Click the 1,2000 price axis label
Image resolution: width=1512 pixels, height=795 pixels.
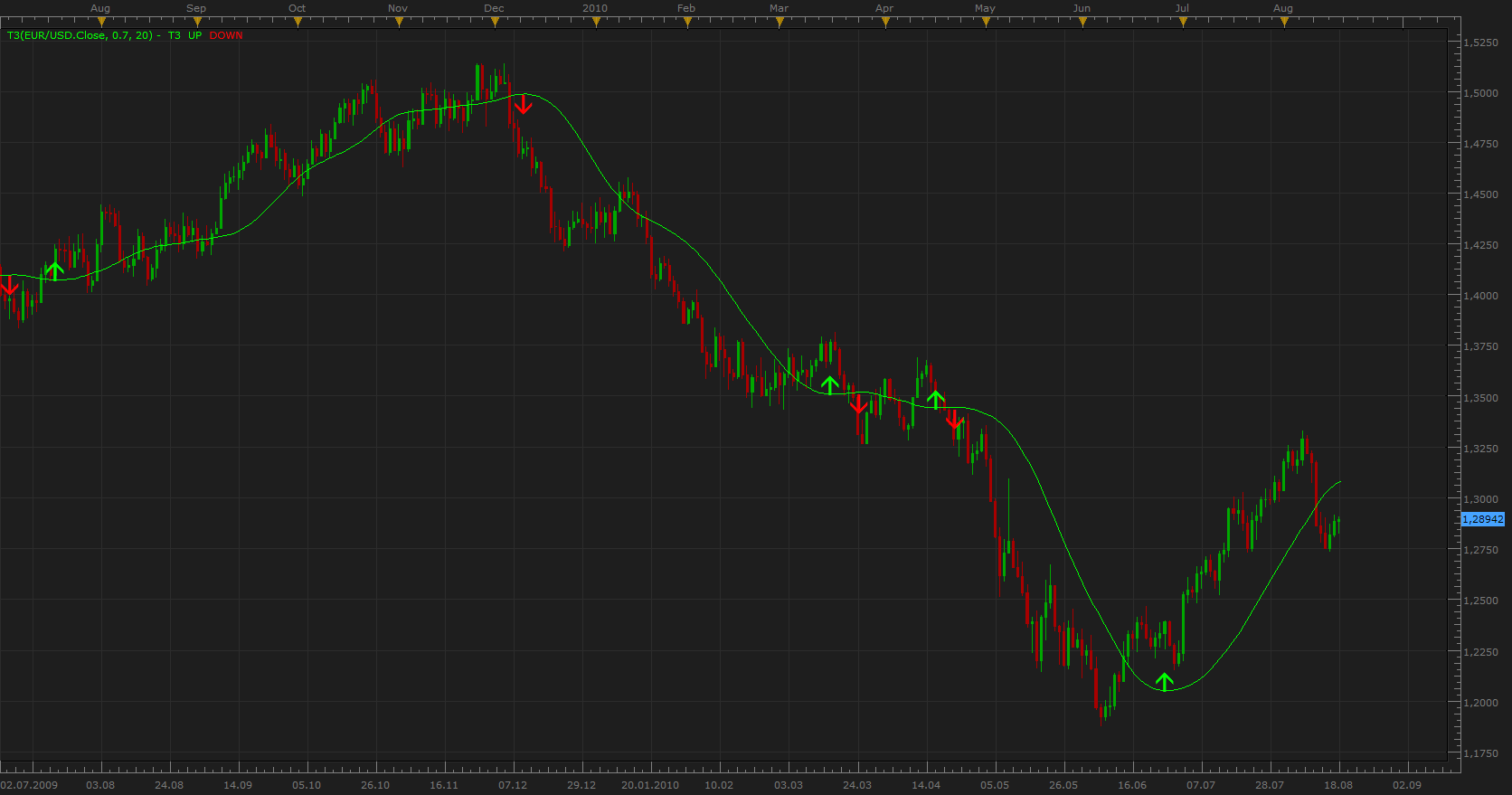[x=1481, y=703]
